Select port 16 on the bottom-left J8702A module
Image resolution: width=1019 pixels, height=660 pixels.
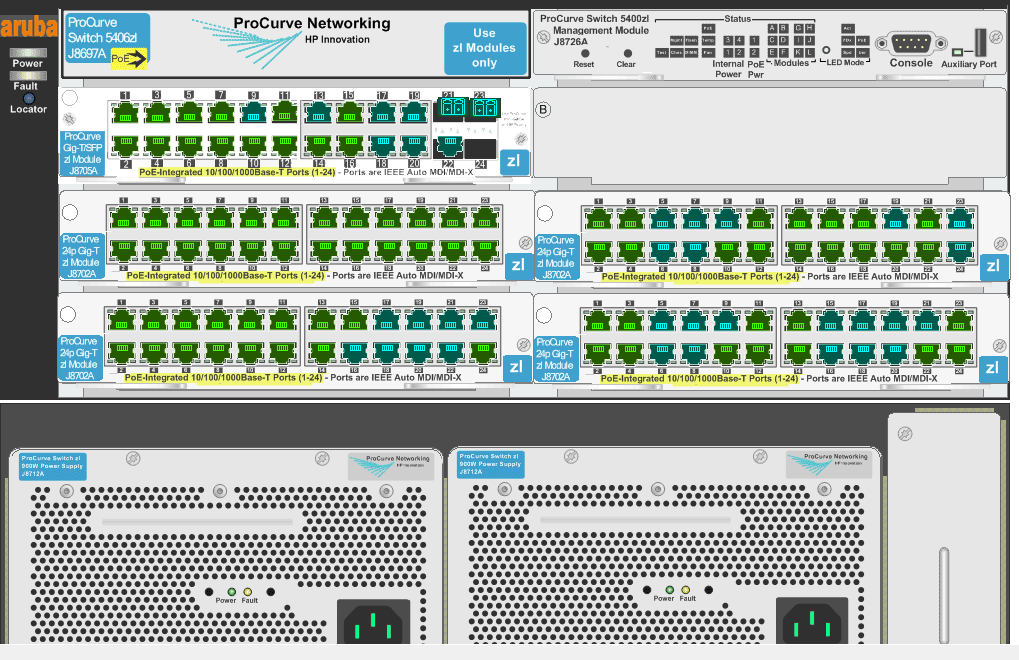pyautogui.click(x=354, y=351)
